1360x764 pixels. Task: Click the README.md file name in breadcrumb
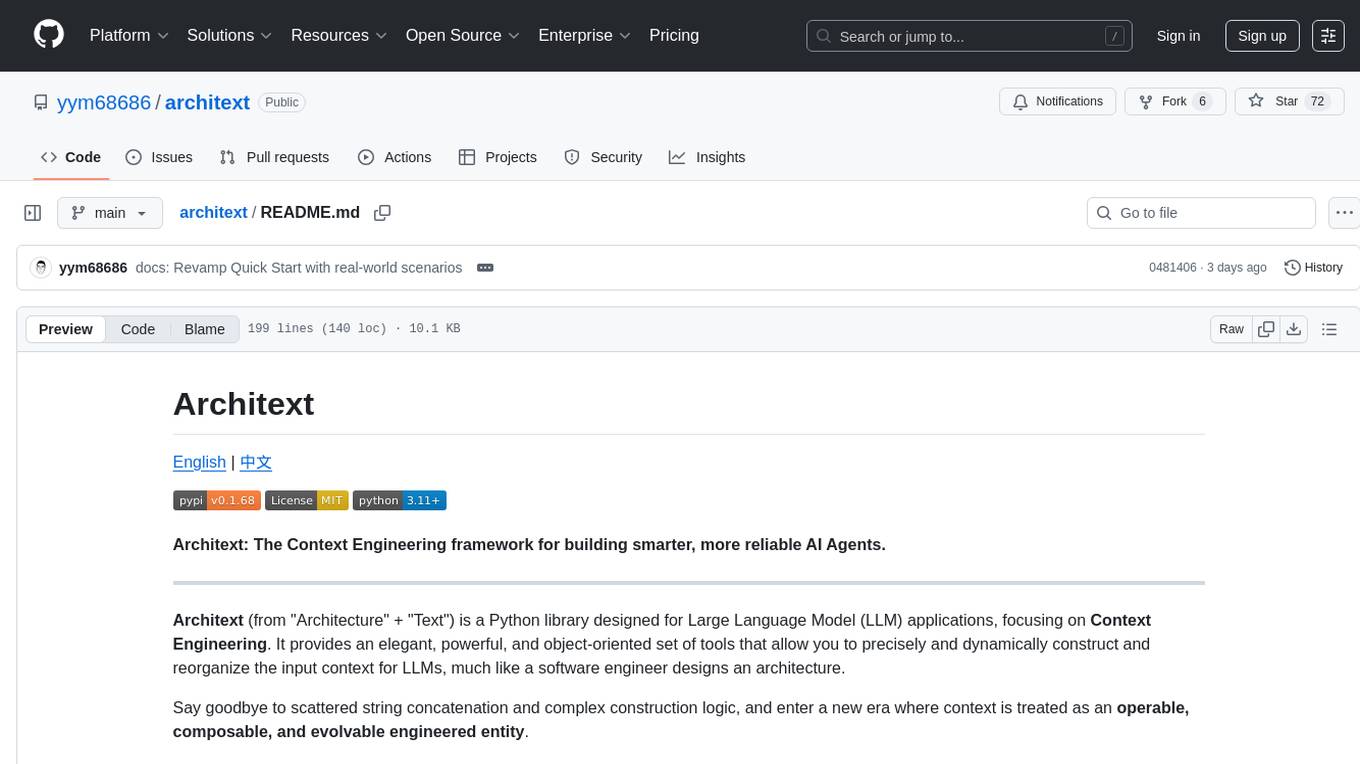pos(310,212)
